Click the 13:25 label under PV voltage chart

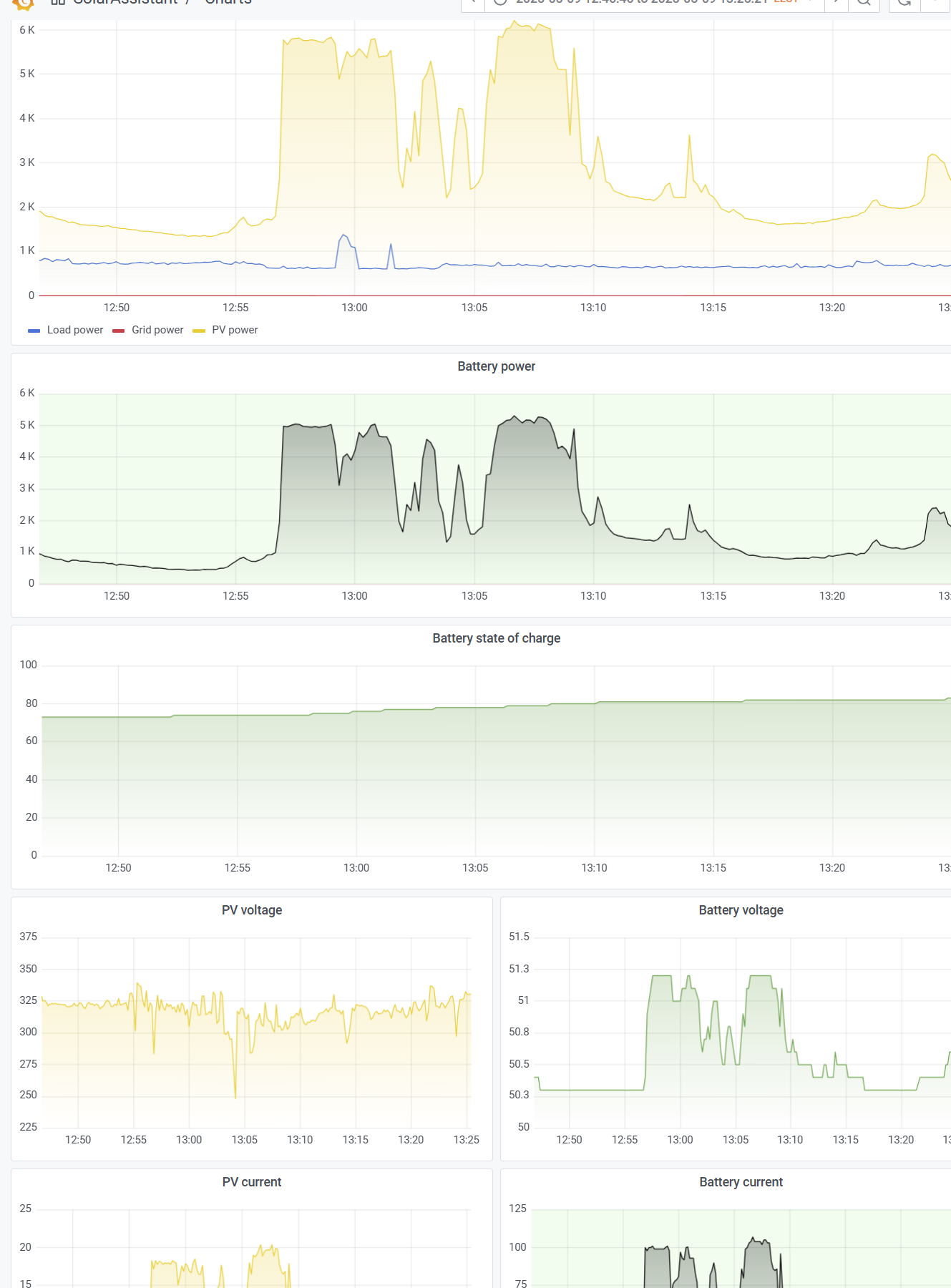[467, 1140]
